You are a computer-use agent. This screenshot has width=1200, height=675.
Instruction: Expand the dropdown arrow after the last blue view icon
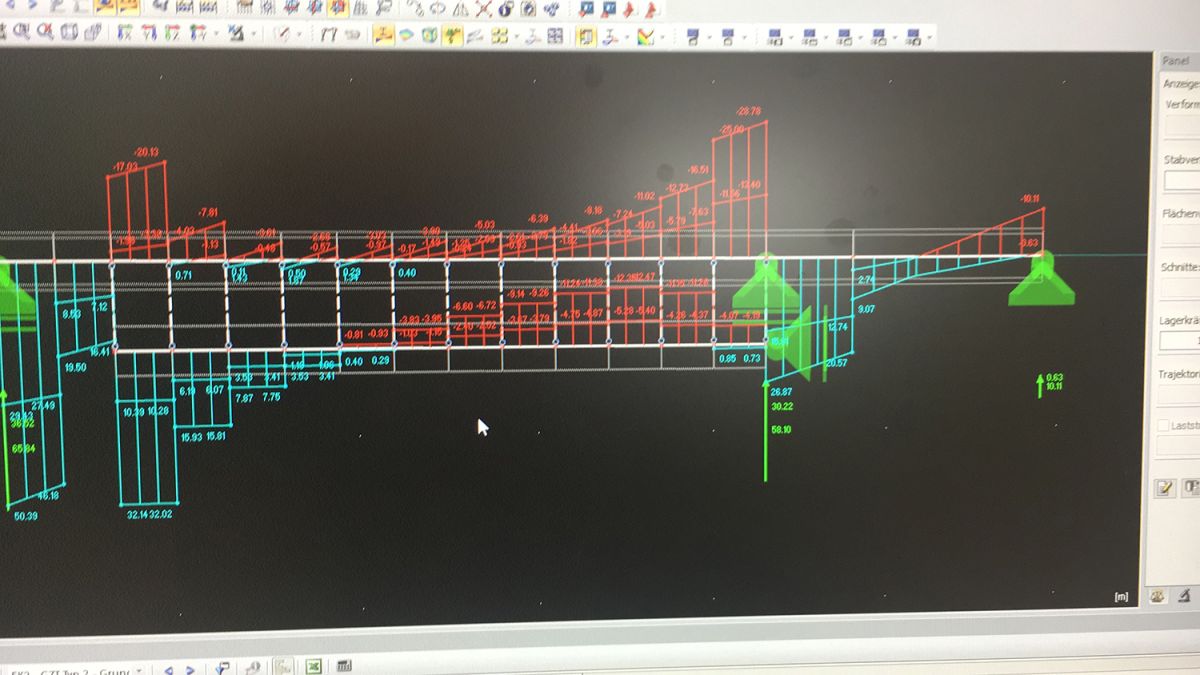tap(930, 38)
